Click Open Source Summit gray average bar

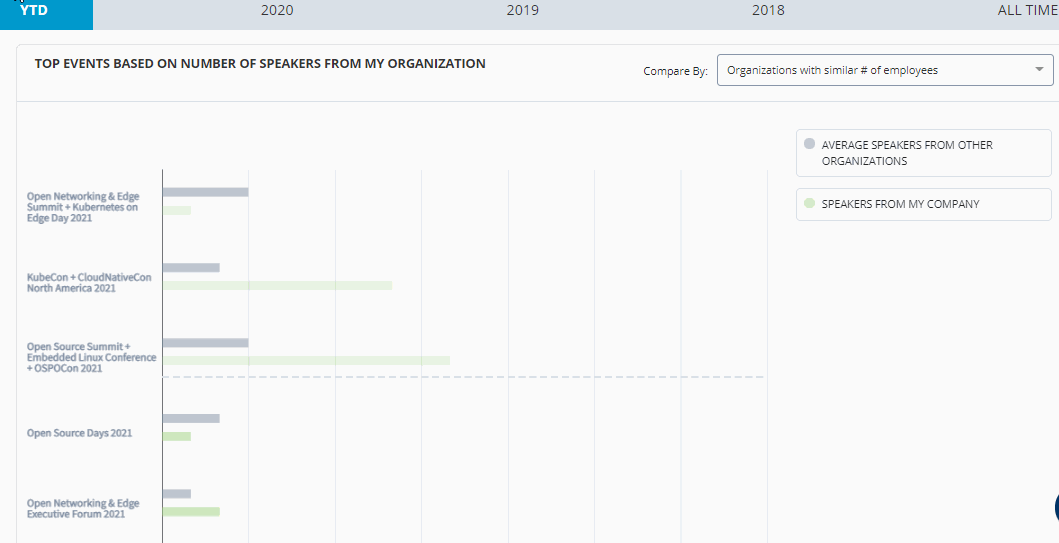(x=205, y=343)
